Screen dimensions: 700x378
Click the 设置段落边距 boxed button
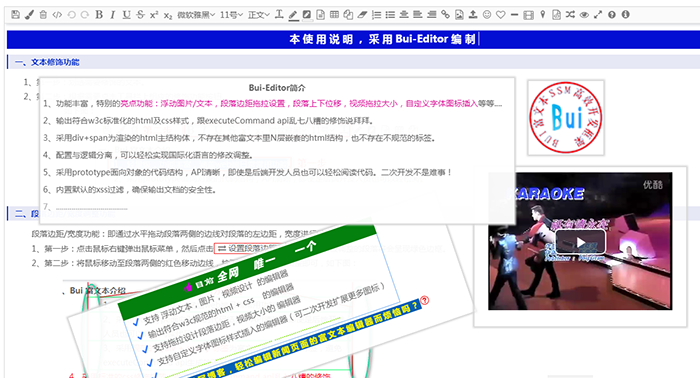coord(247,249)
